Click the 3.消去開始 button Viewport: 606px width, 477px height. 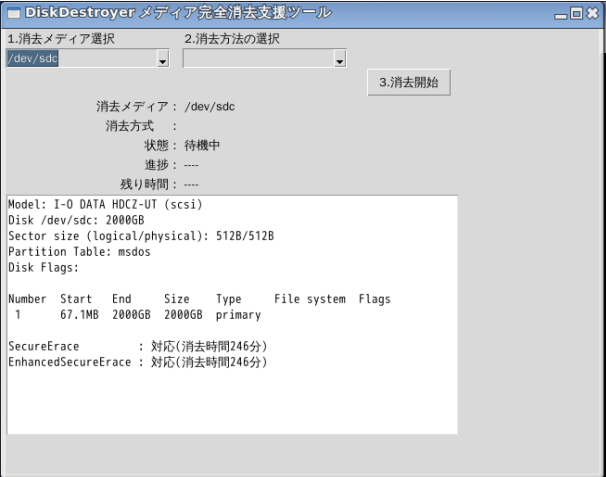tap(409, 82)
